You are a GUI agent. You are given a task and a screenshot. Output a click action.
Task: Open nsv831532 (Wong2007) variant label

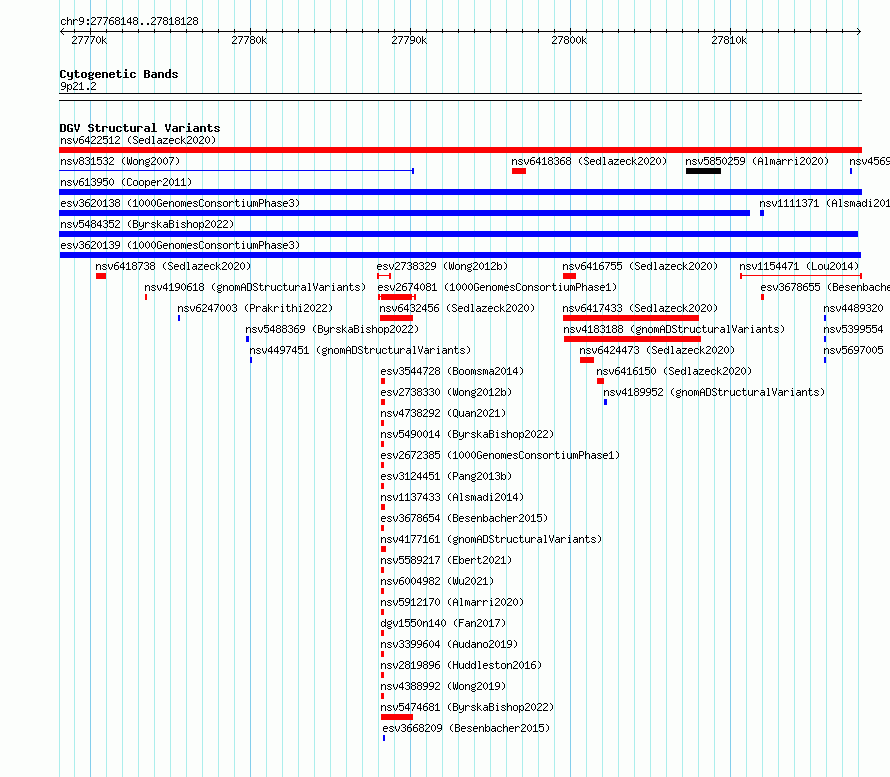point(120,161)
